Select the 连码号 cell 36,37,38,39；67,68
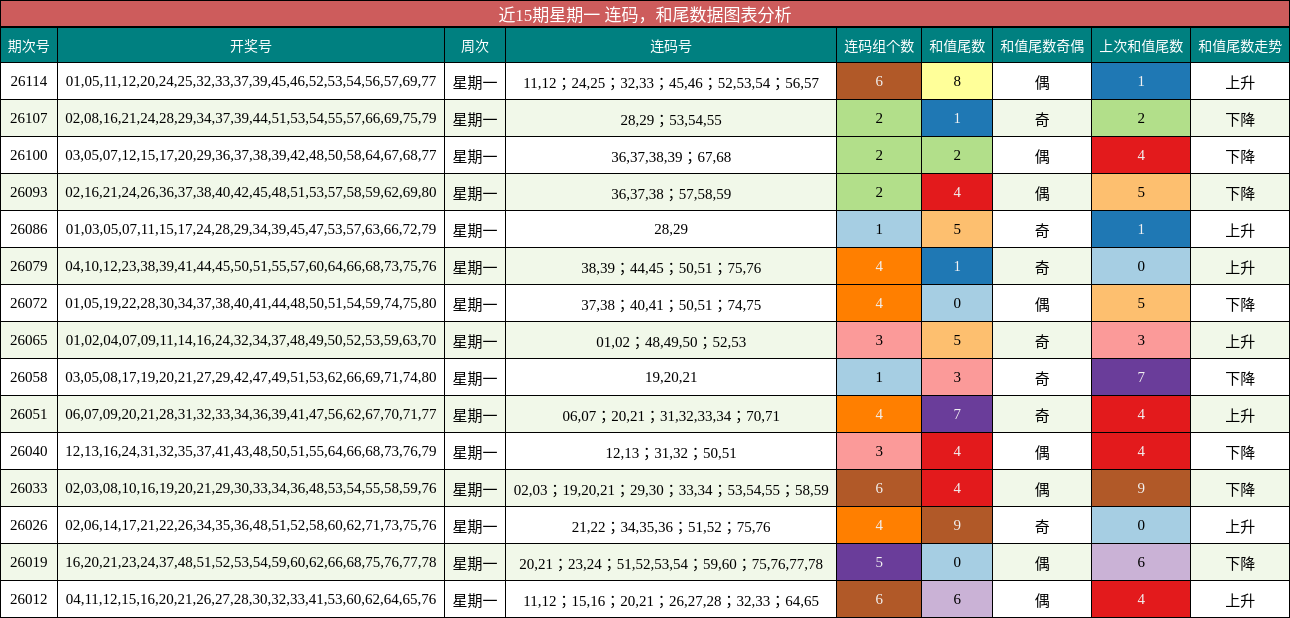The height and width of the screenshot is (618, 1290). pyautogui.click(x=671, y=156)
